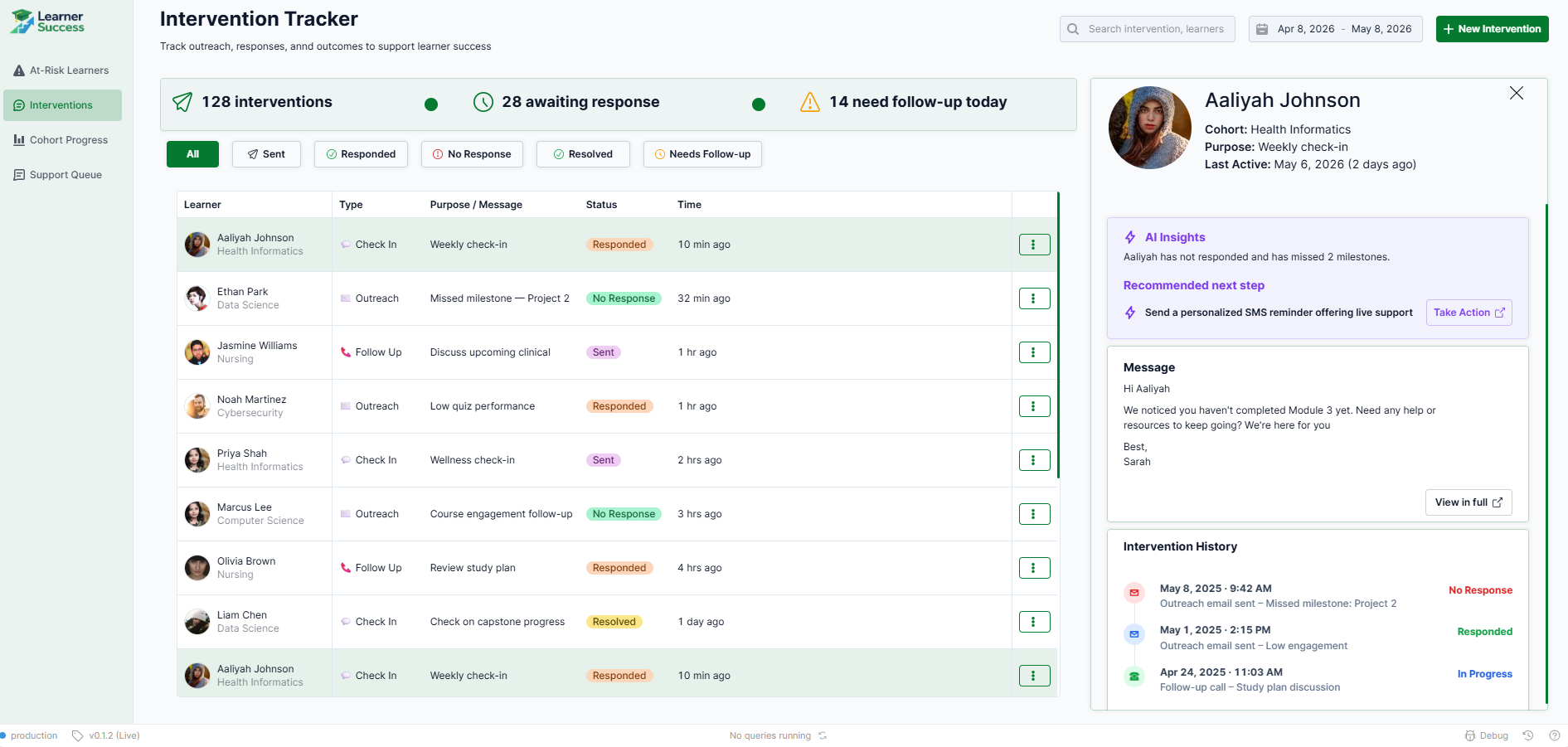Click Priya Shah's Sent status badge
Image resolution: width=1568 pixels, height=747 pixels.
pos(604,460)
